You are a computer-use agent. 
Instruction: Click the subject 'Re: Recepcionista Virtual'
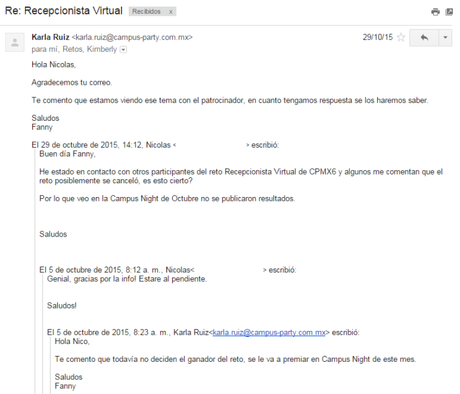[x=64, y=11]
